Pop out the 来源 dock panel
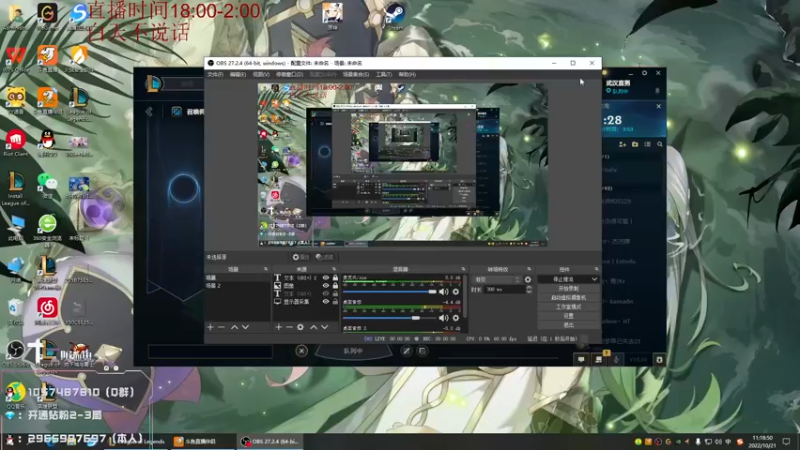 pos(334,269)
